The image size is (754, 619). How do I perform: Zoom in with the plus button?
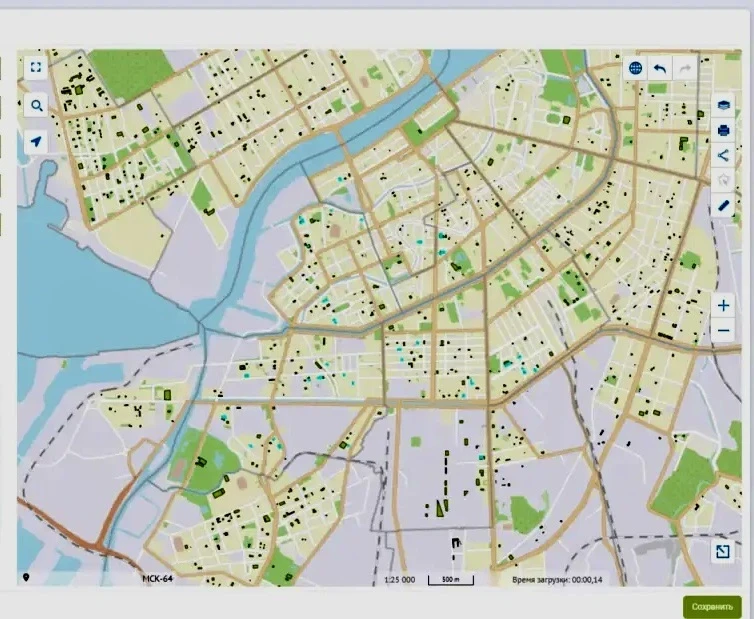coord(723,305)
